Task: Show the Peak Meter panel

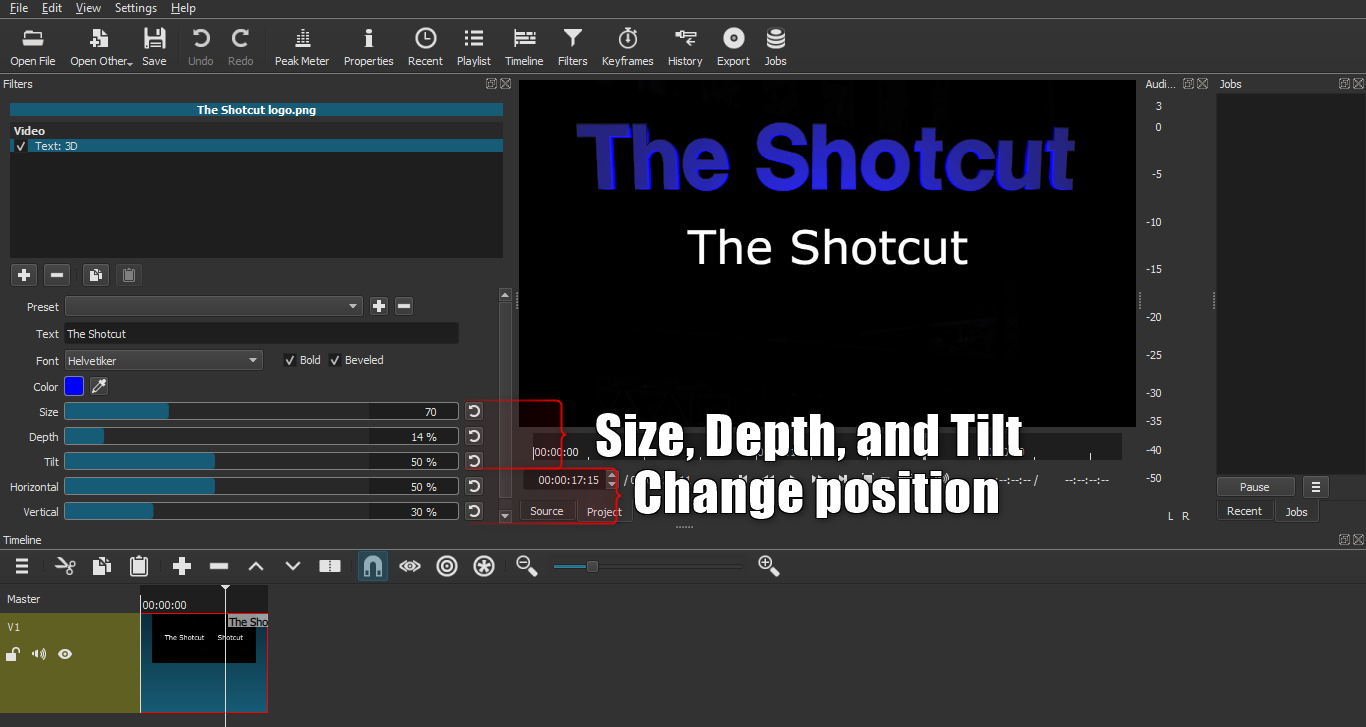Action: pos(302,47)
